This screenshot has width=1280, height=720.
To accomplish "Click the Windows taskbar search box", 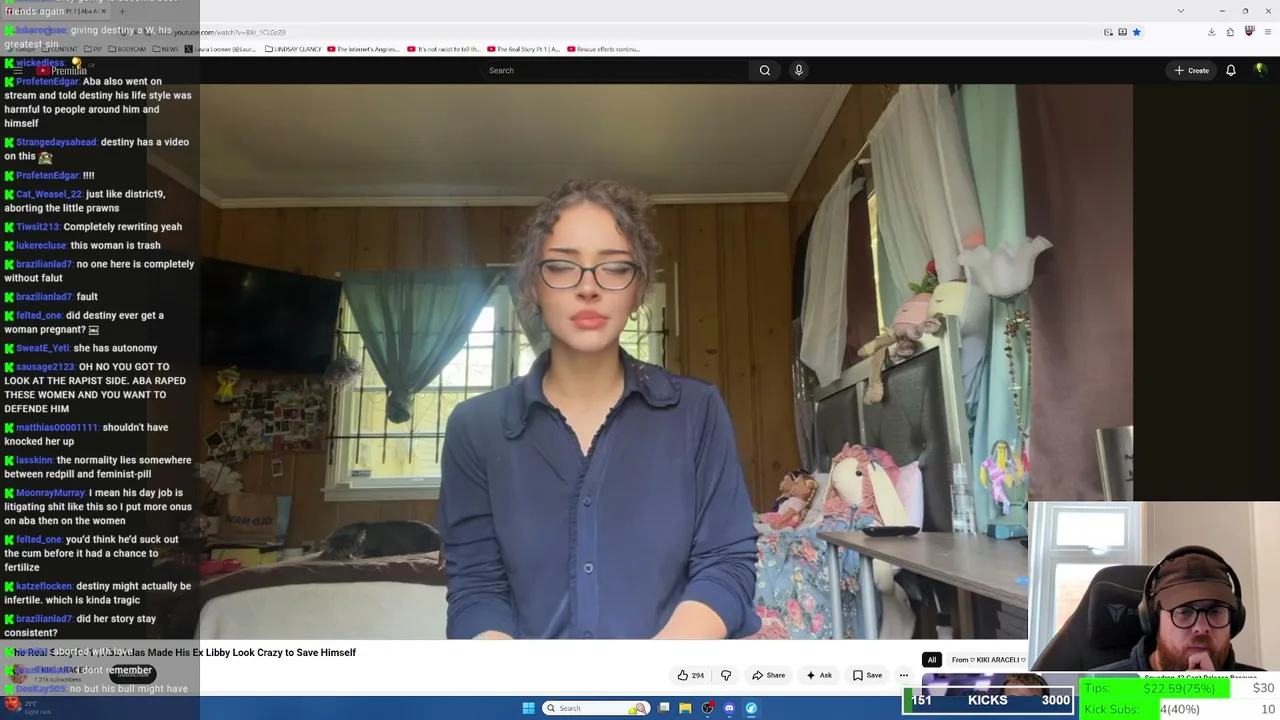I will coord(595,708).
